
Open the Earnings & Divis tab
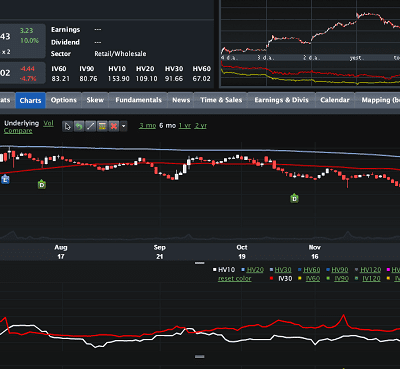[281, 100]
